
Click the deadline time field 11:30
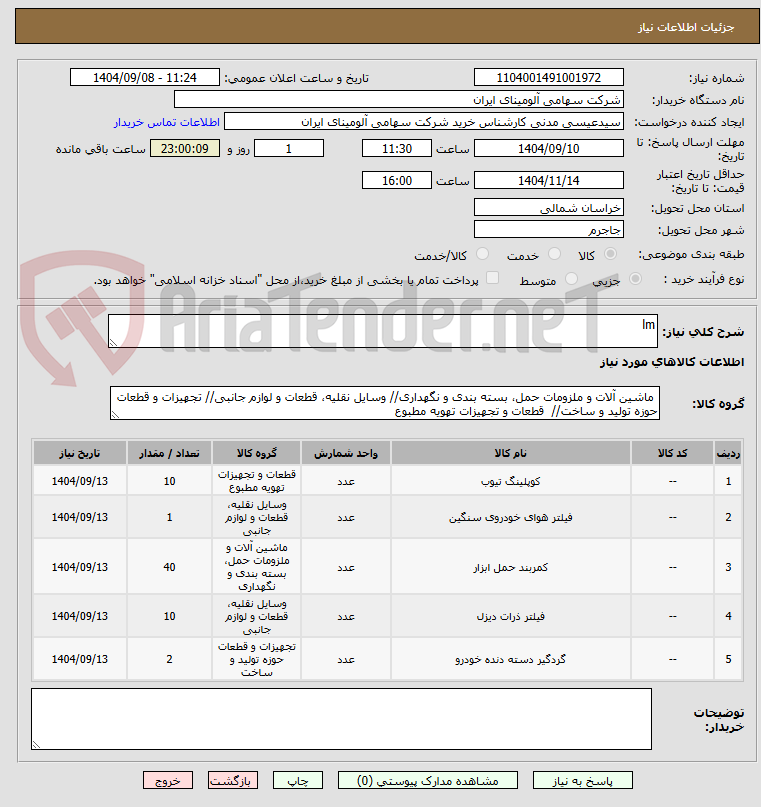[x=397, y=149]
